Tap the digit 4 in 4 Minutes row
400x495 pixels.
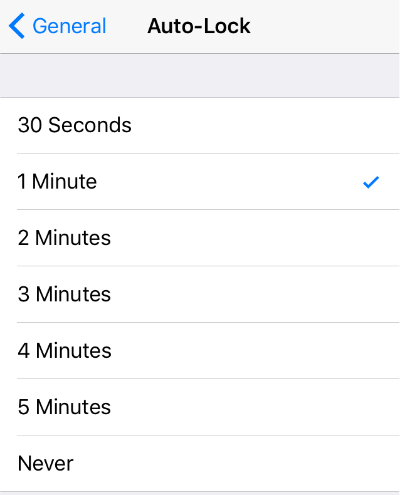tap(24, 351)
